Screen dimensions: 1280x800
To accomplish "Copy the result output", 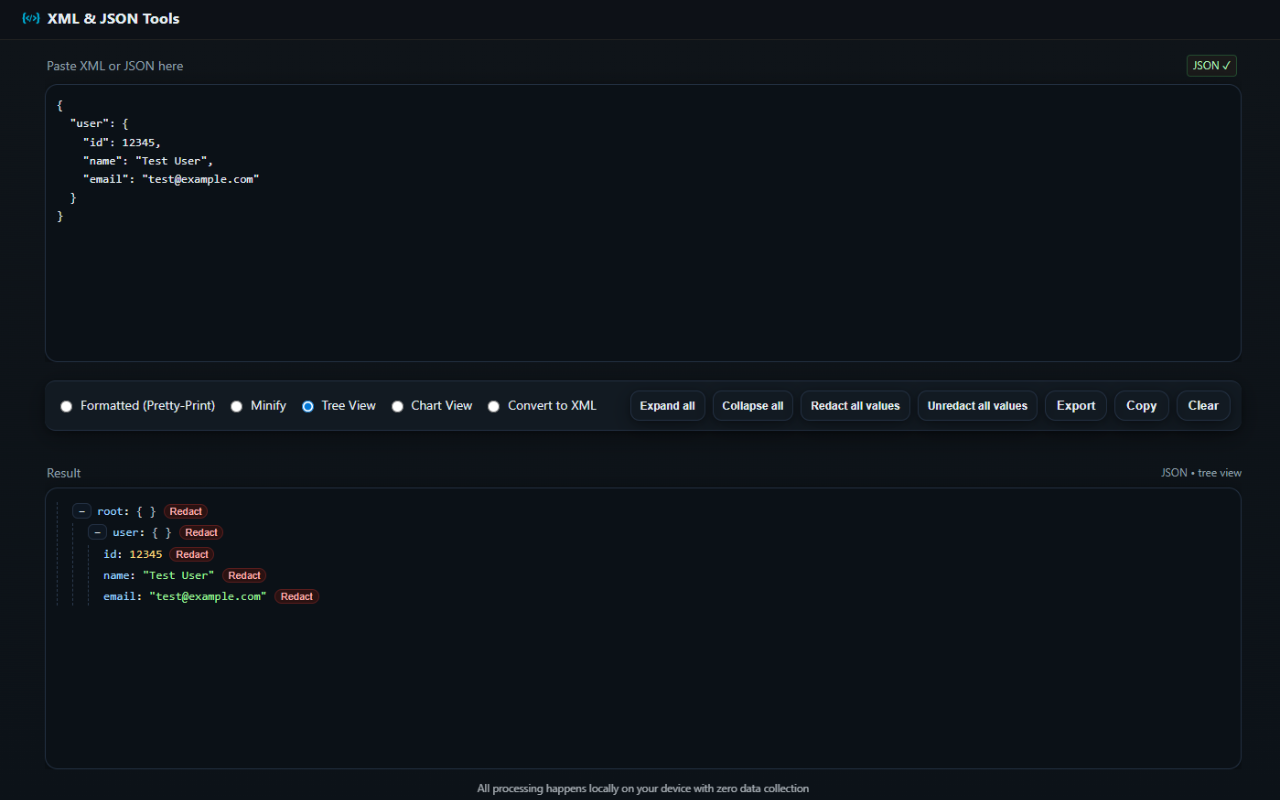I will point(1141,406).
